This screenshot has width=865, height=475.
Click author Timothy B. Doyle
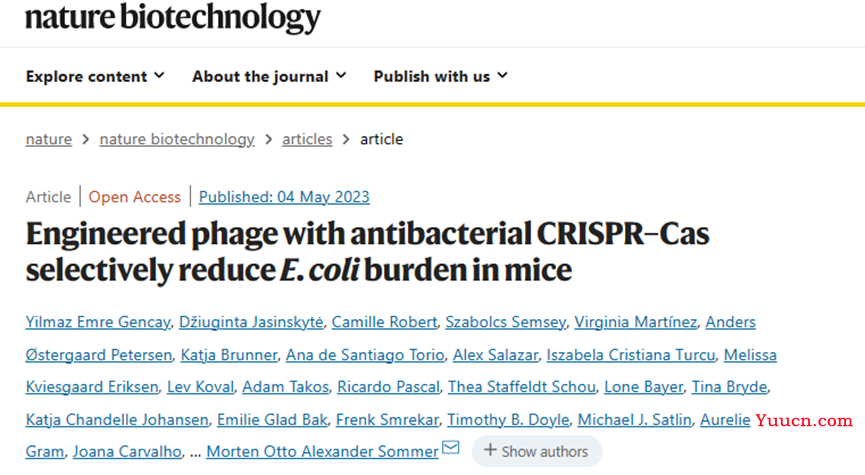(508, 420)
